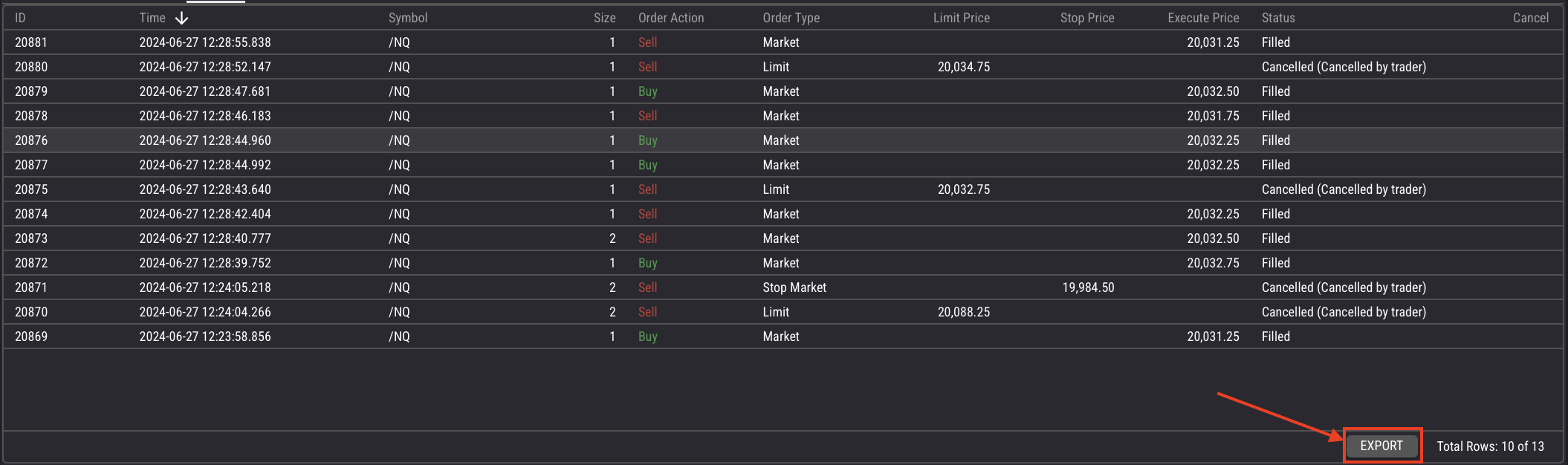This screenshot has height=465, width=1568.
Task: Select the Stop Market order 20871
Action: pyautogui.click(x=31, y=287)
